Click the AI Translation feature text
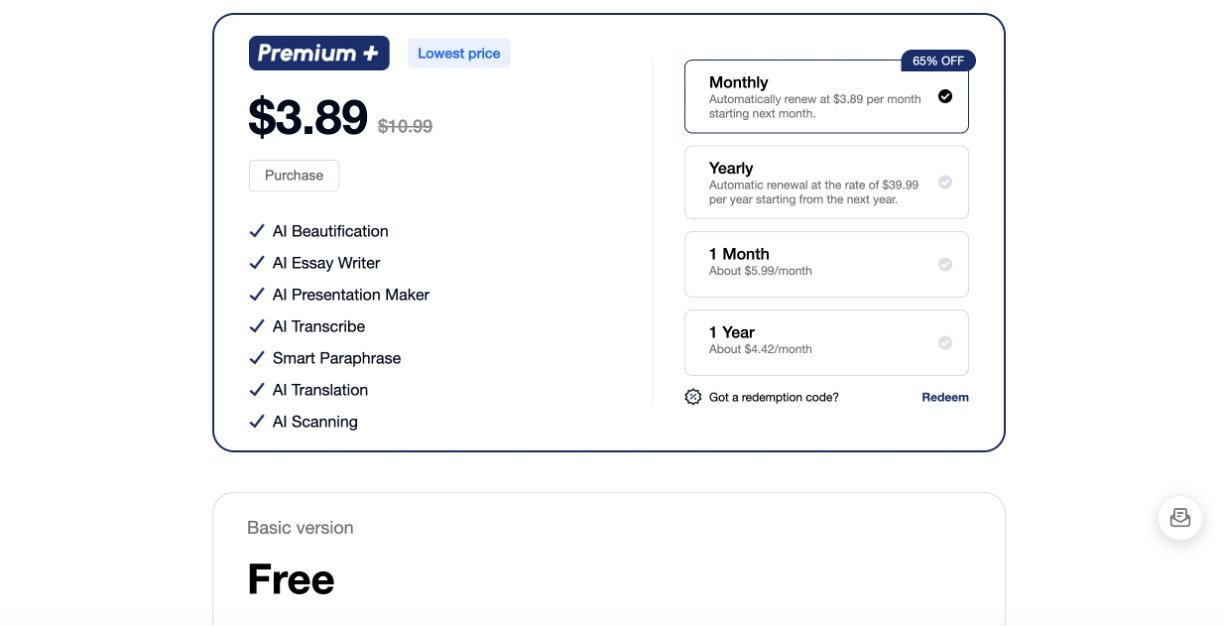 (320, 390)
